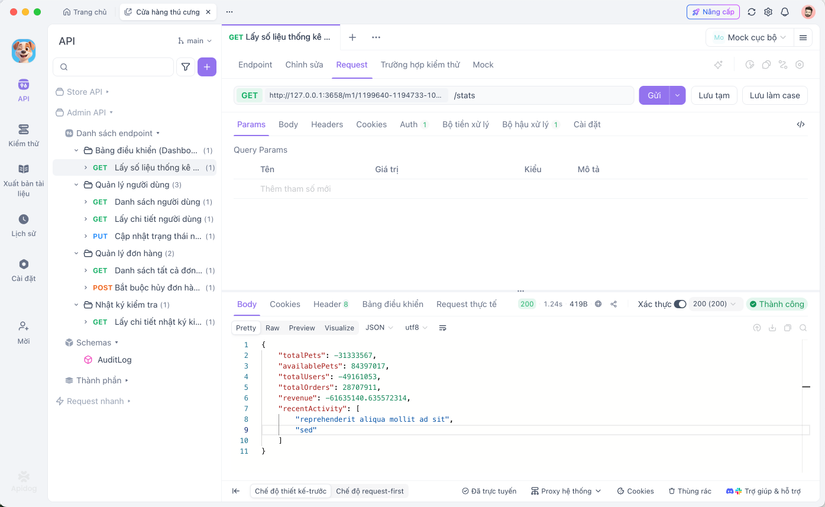
Task: Click the Lưu làm case button
Action: (x=774, y=95)
